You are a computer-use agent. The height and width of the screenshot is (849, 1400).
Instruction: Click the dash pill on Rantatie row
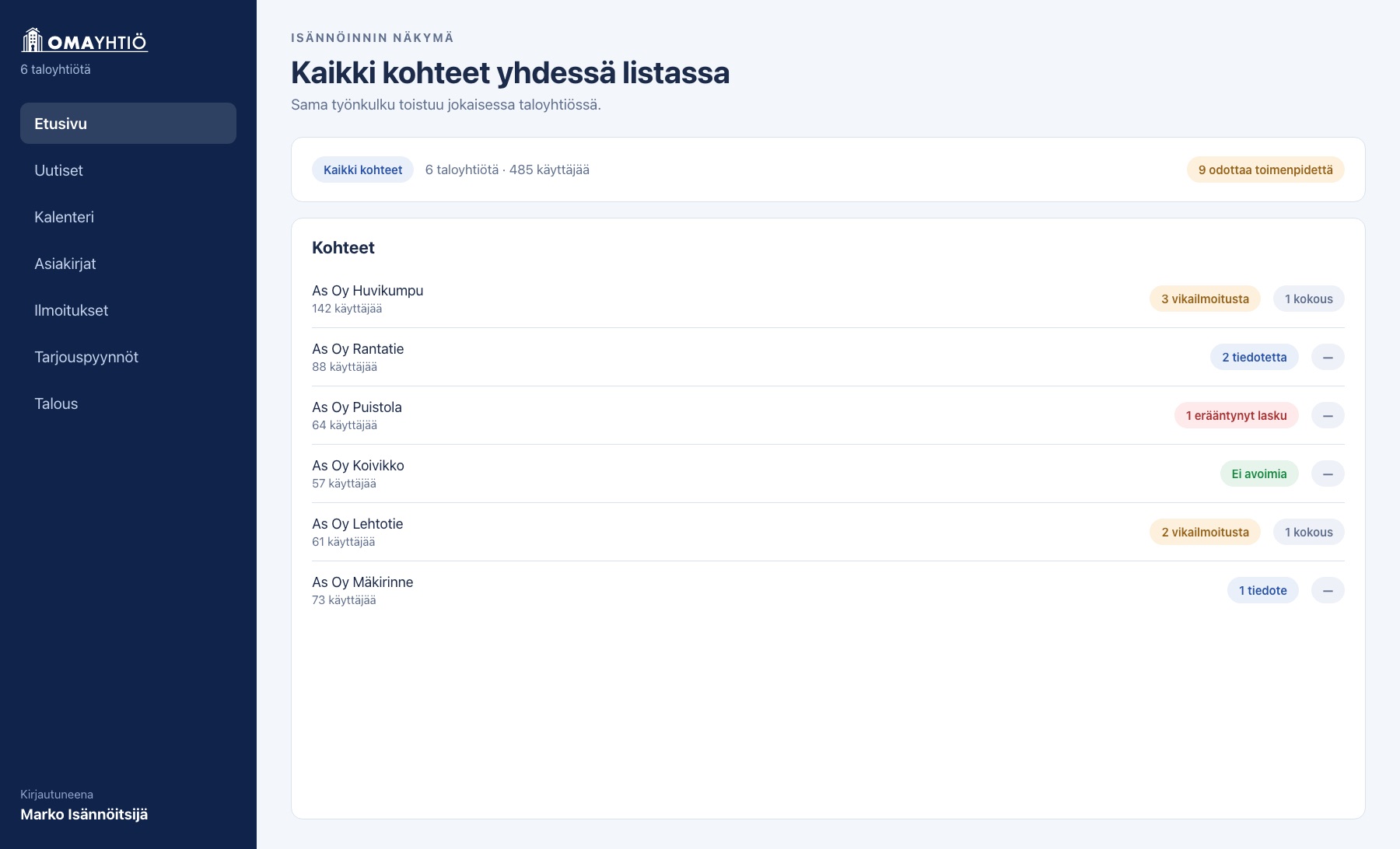pos(1328,357)
